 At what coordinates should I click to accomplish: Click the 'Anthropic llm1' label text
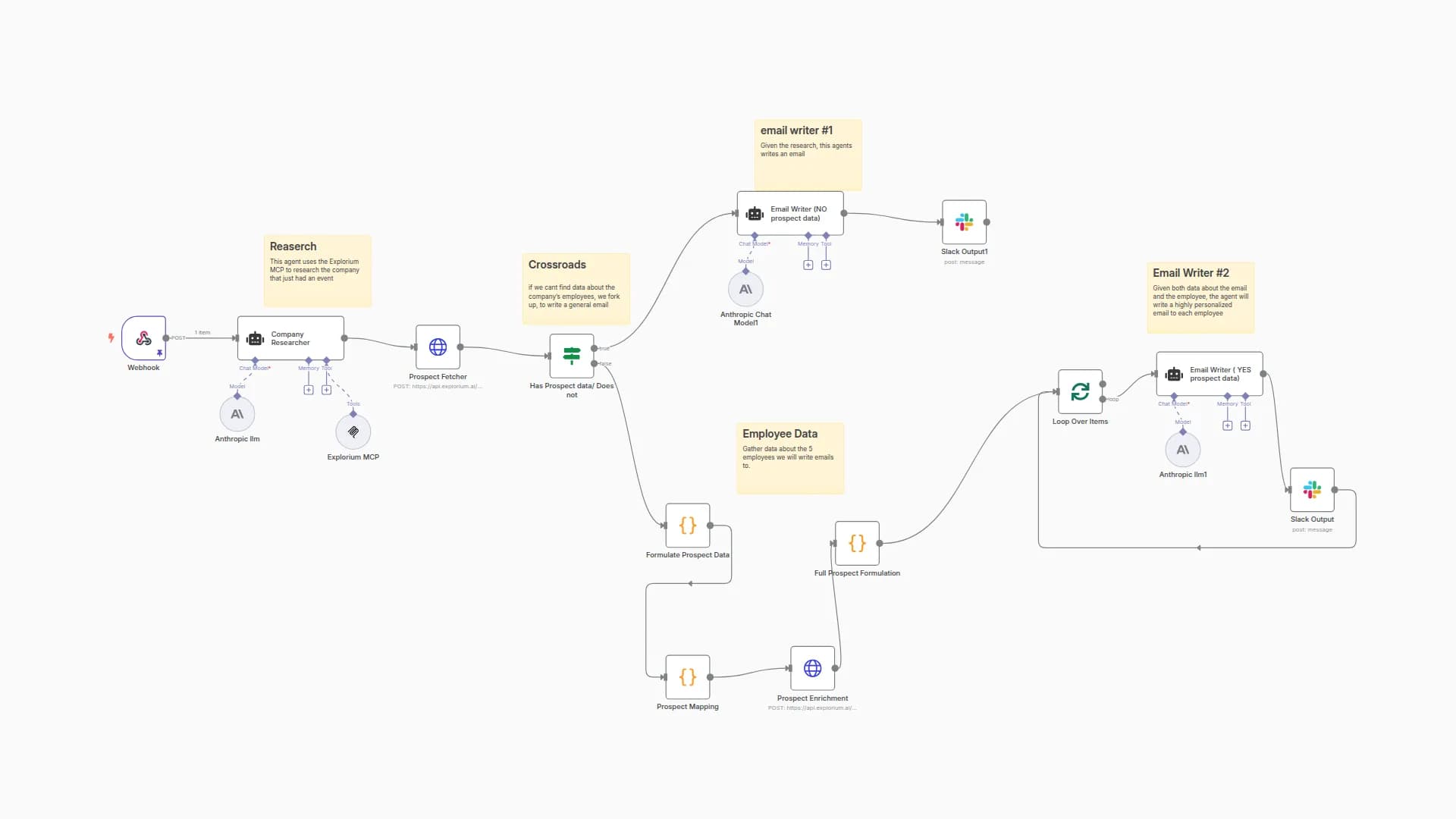coord(1183,475)
